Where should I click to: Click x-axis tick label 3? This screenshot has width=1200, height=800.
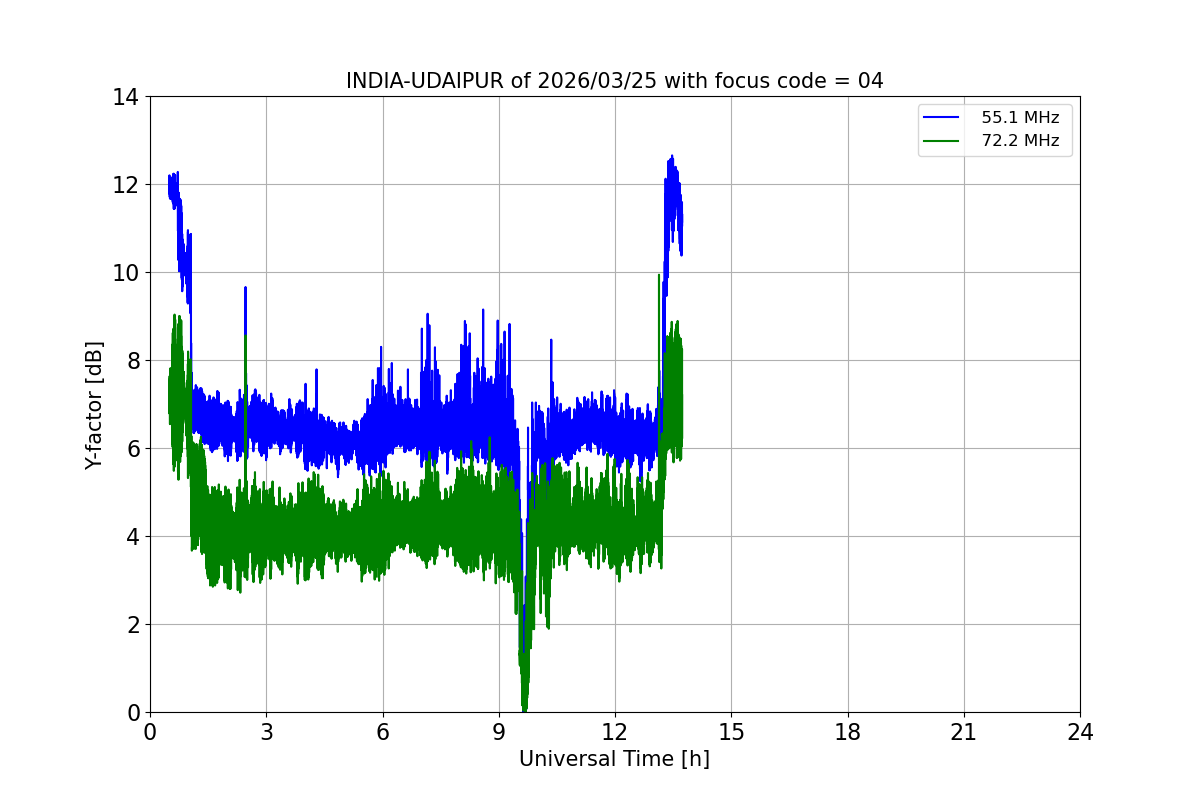tap(266, 732)
